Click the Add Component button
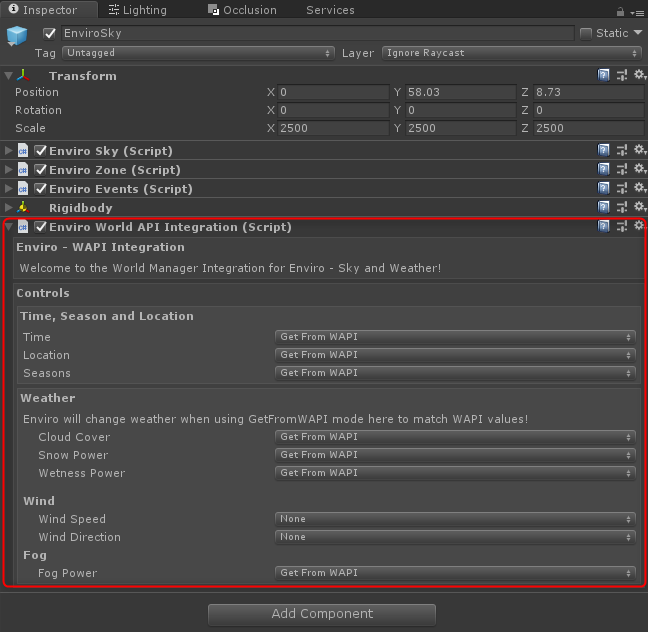This screenshot has width=648, height=632. pyautogui.click(x=322, y=614)
